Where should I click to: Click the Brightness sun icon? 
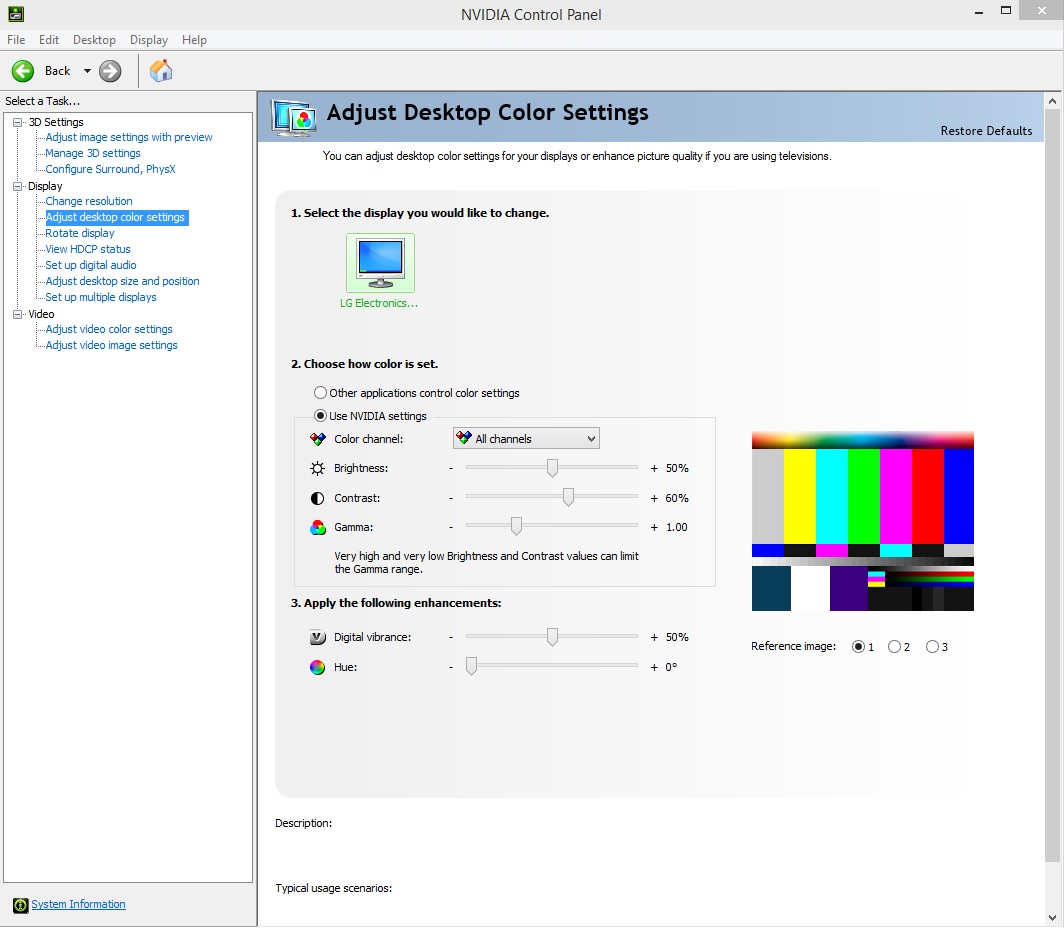pos(318,468)
